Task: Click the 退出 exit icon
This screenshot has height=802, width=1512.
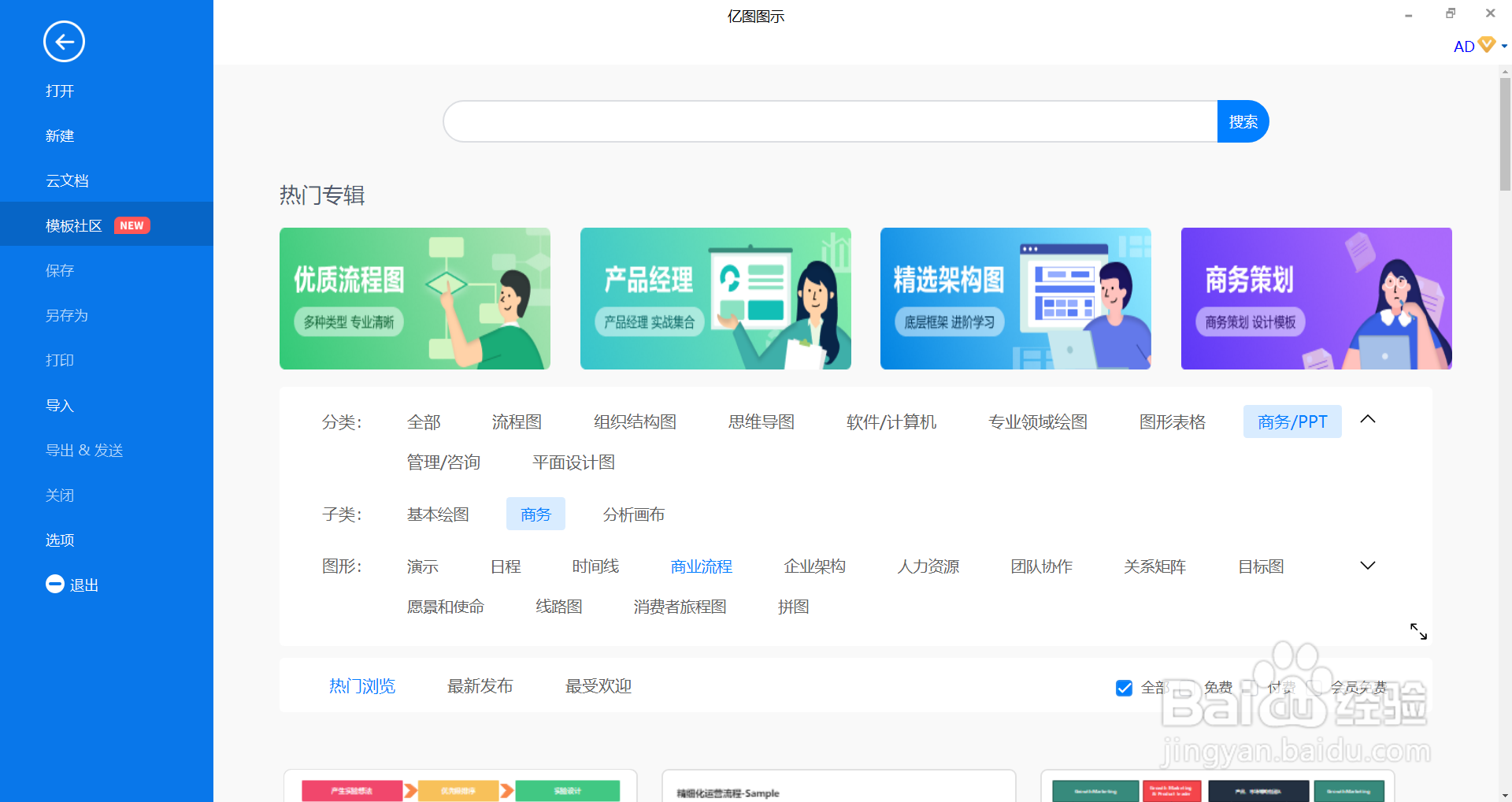Action: pos(54,584)
